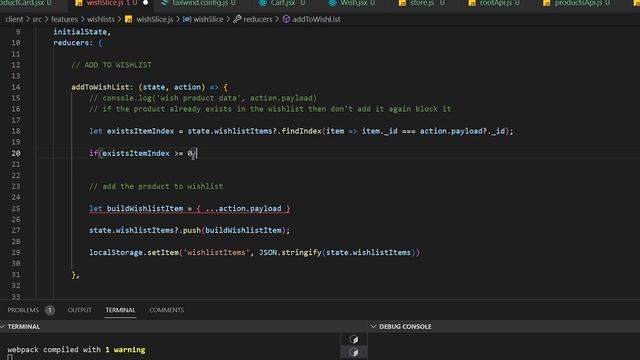Click 'action.payload?._id' on line 18

462,131
